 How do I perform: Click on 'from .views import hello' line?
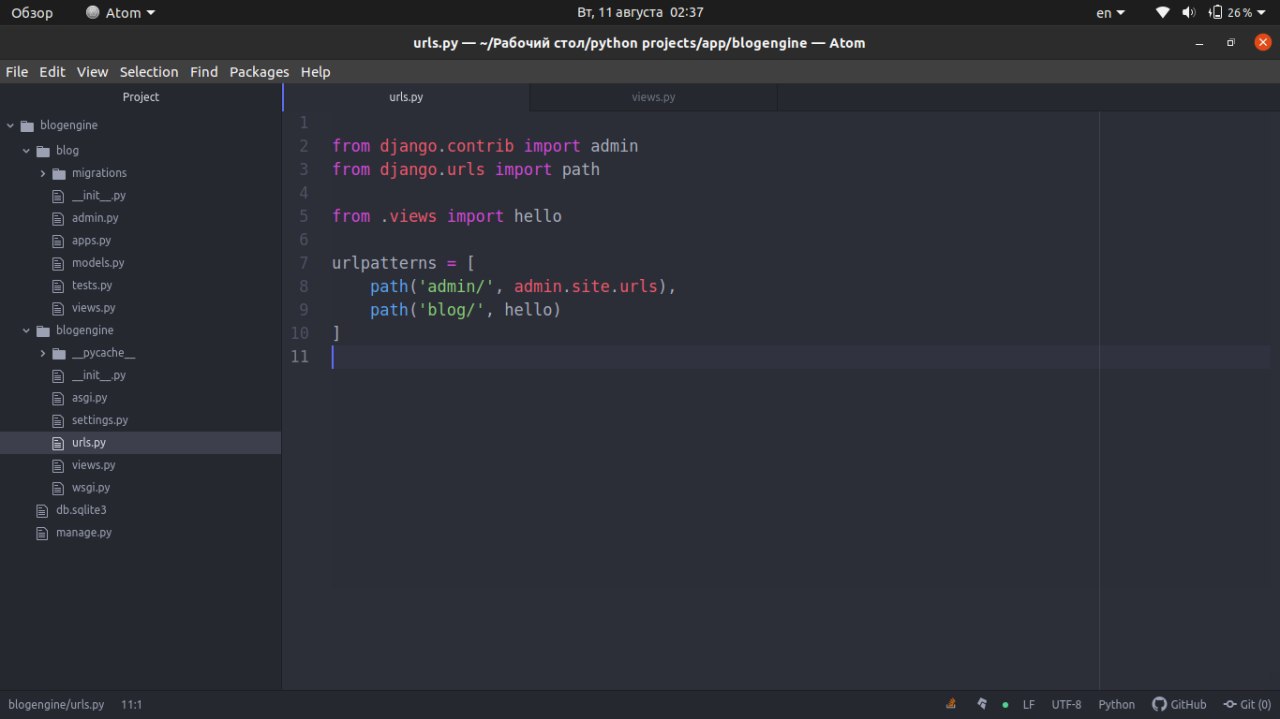tap(447, 216)
